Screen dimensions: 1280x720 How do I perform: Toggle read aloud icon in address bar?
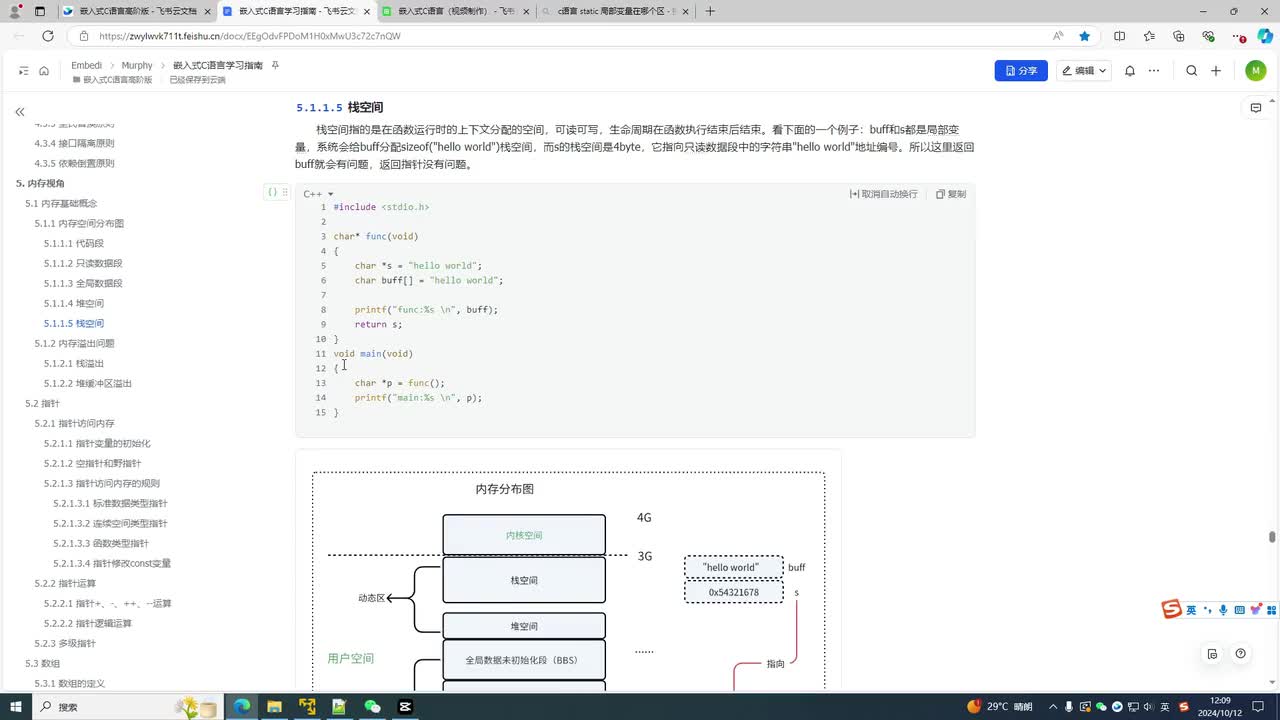point(1058,36)
